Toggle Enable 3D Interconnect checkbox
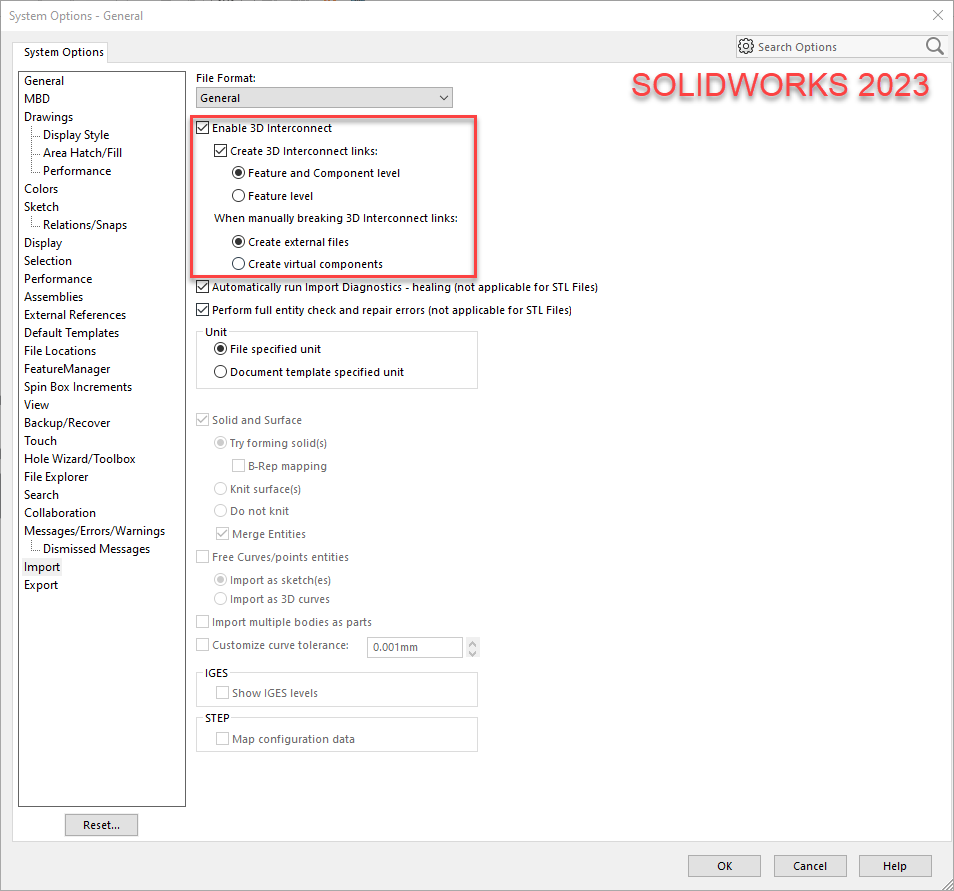The height and width of the screenshot is (891, 954). pyautogui.click(x=203, y=128)
